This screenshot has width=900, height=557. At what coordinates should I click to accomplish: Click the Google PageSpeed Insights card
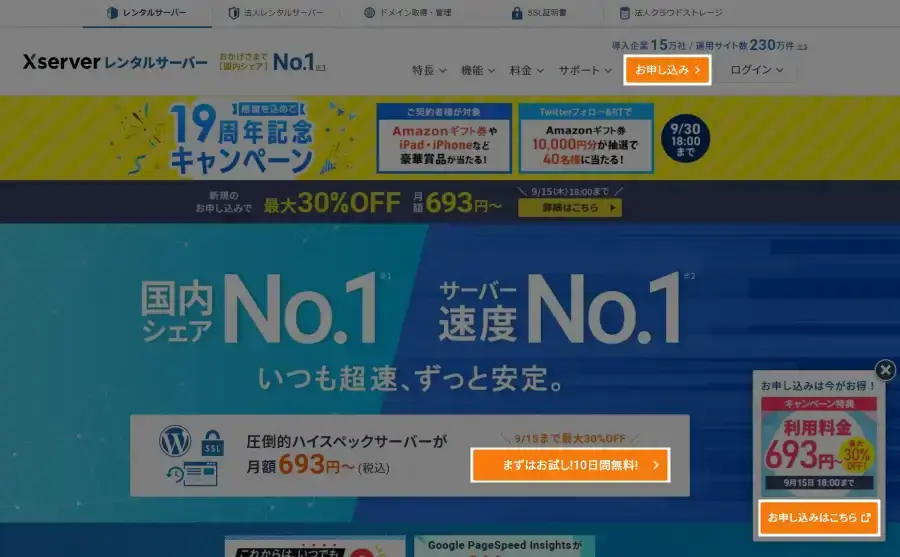point(505,547)
